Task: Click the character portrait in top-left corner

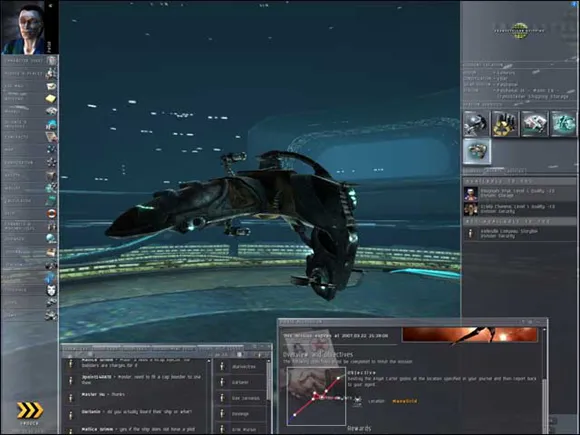Action: (24, 28)
